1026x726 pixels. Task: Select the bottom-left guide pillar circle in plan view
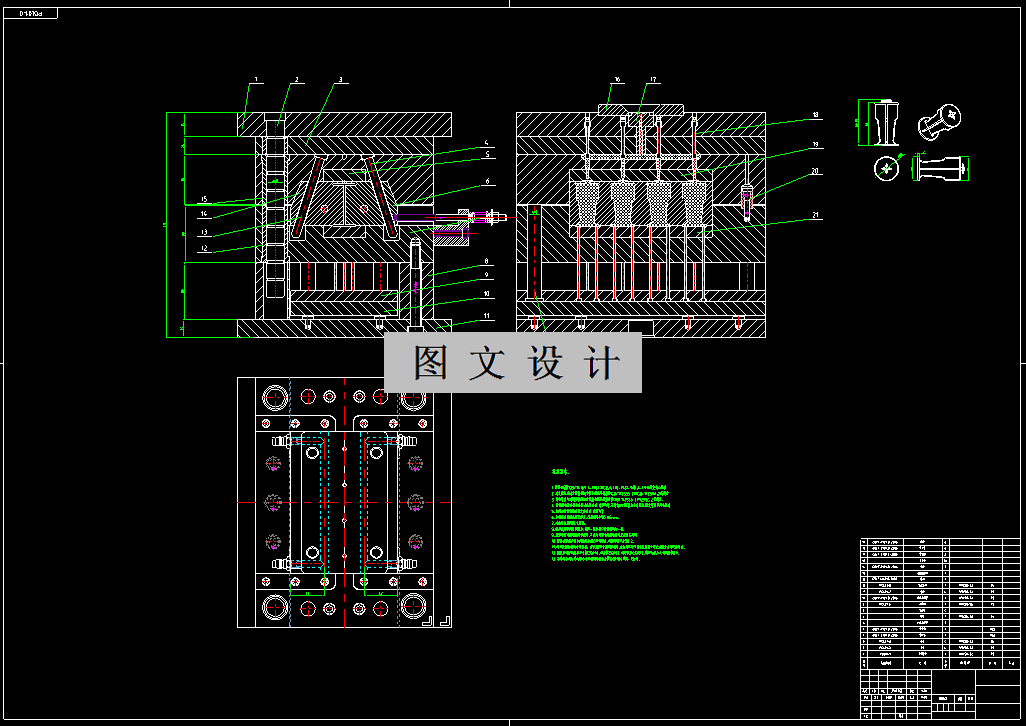275,607
